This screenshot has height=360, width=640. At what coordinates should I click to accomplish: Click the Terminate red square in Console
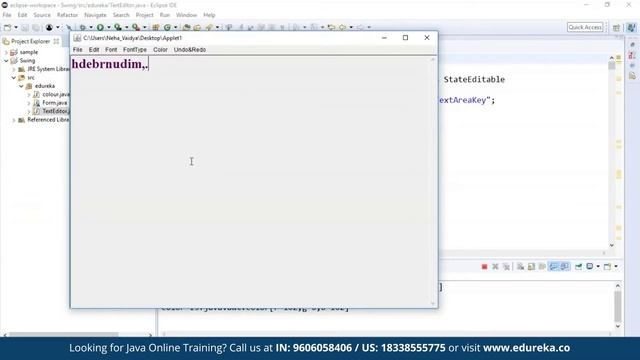click(484, 267)
